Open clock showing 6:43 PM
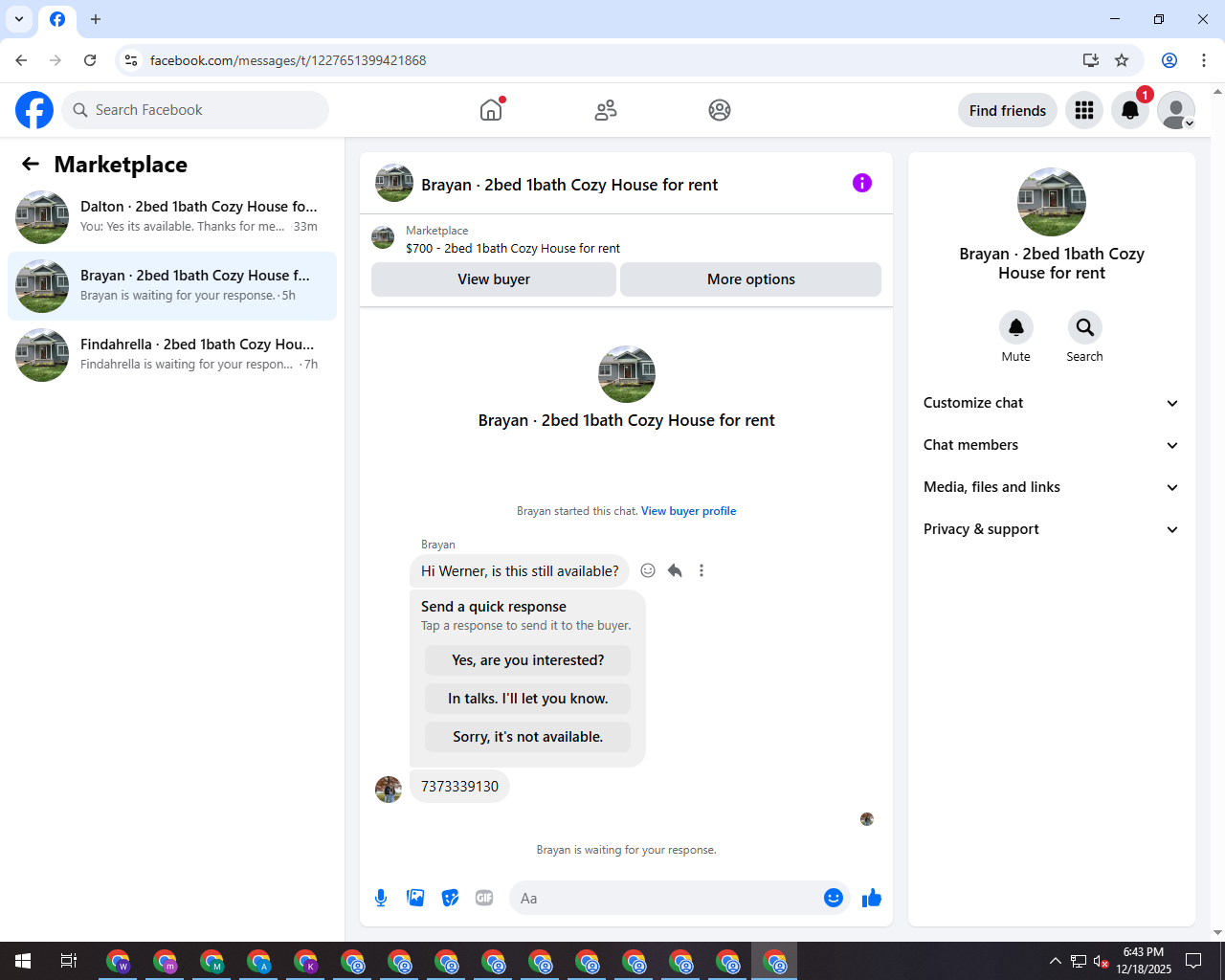 click(1144, 961)
